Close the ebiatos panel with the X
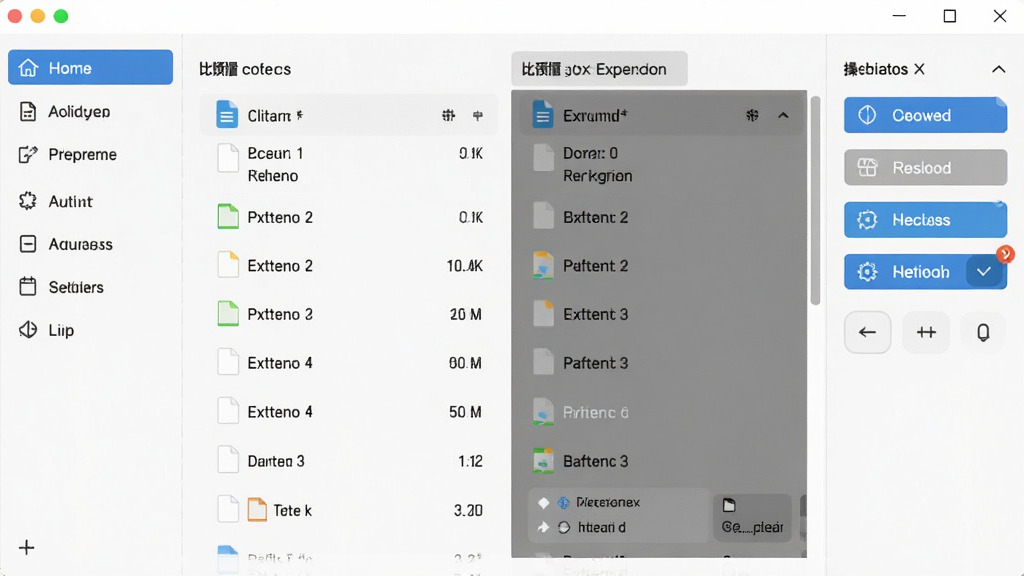This screenshot has width=1024, height=576. tap(920, 69)
